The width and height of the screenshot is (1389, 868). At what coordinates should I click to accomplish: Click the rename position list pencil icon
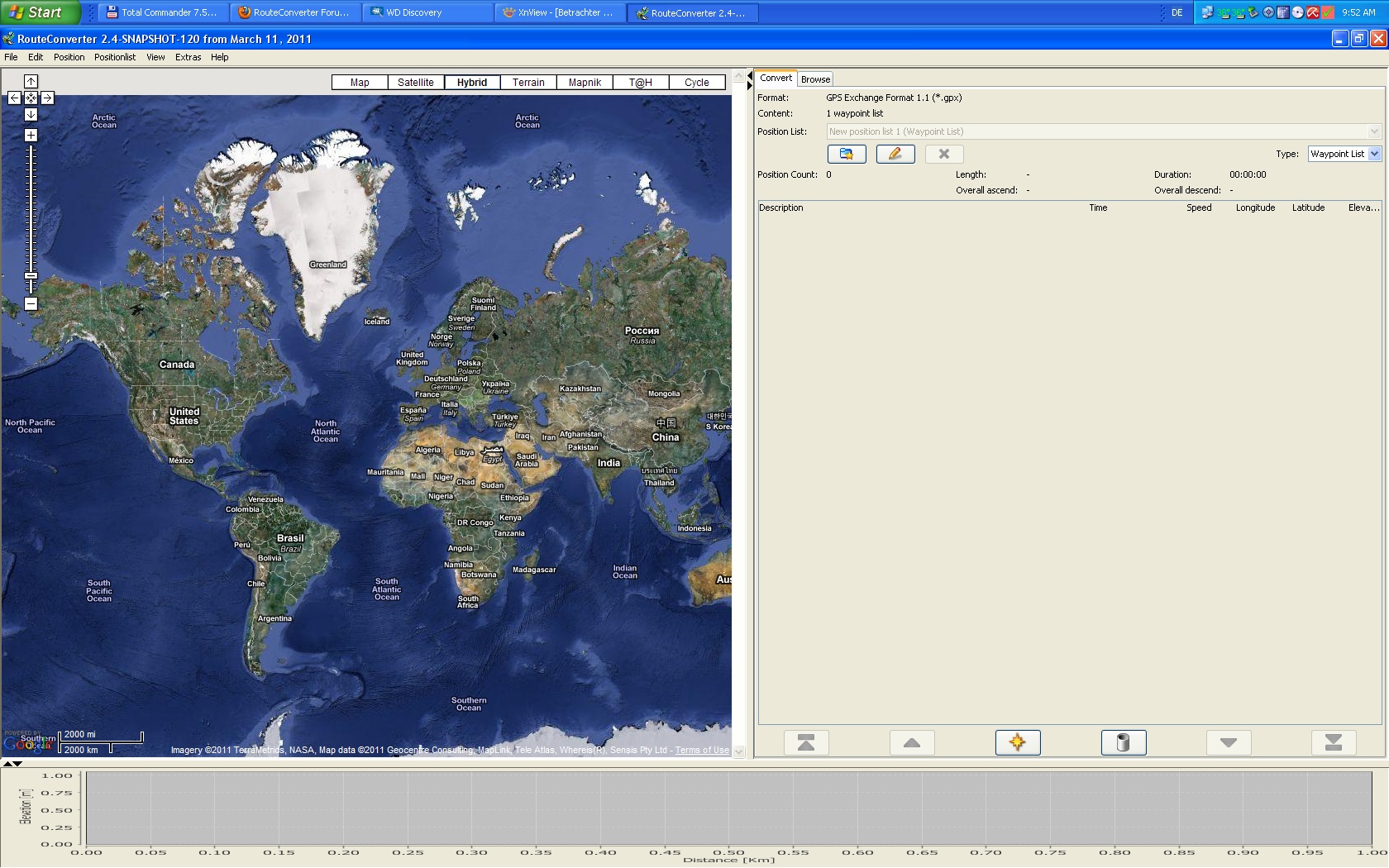[x=895, y=154]
